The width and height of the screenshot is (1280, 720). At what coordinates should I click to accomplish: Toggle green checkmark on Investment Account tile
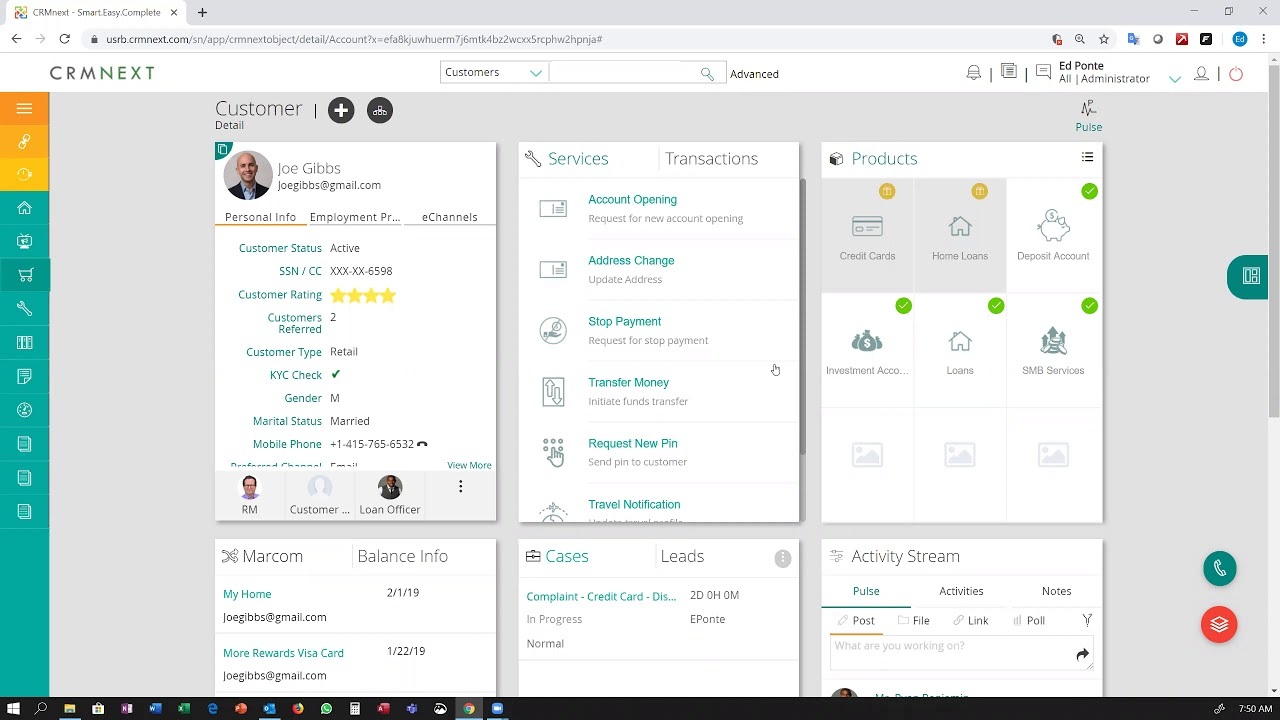click(903, 306)
